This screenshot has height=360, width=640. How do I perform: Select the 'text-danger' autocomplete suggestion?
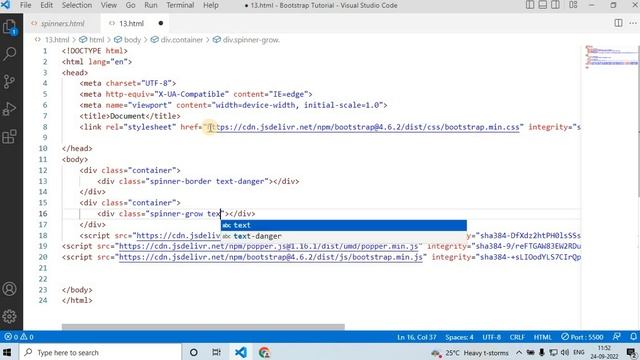tap(344, 236)
